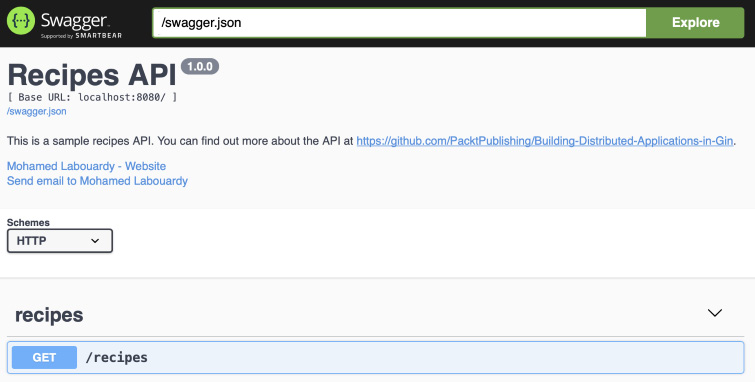
Task: Click the Swagger wordmark in header
Action: click(x=75, y=20)
